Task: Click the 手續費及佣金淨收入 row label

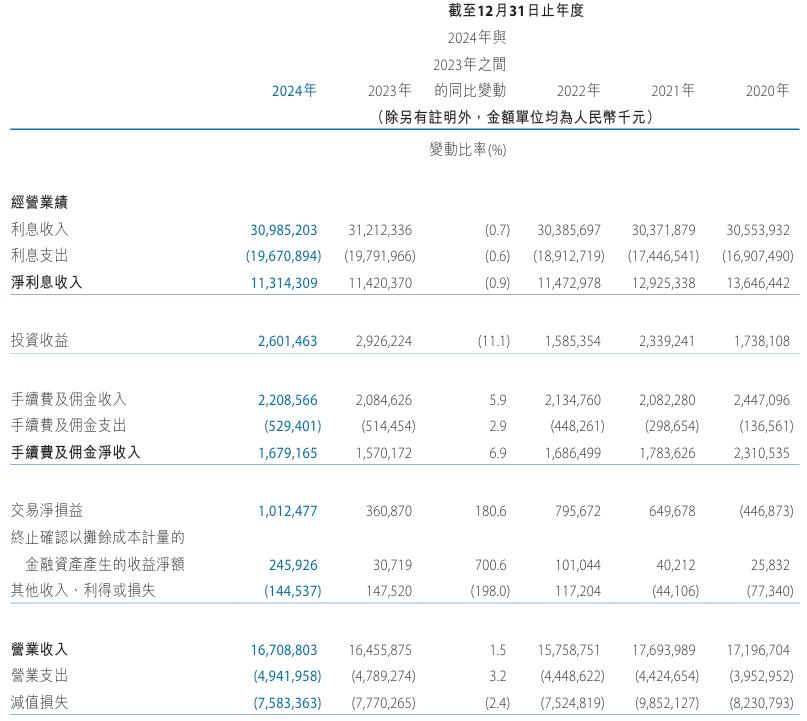Action: pos(75,452)
